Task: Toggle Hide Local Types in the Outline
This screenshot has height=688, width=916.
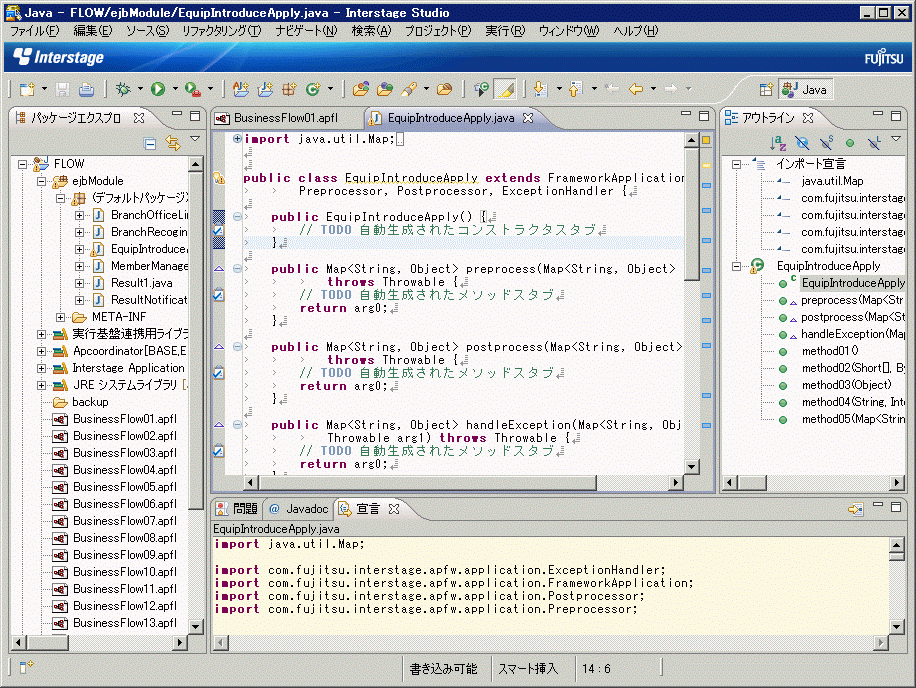Action: point(874,143)
